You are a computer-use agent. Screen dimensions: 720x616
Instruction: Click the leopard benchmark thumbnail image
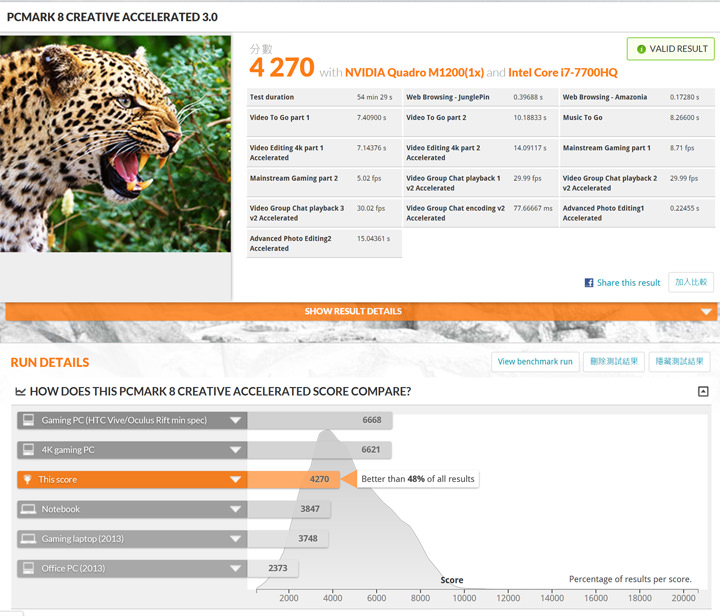116,144
